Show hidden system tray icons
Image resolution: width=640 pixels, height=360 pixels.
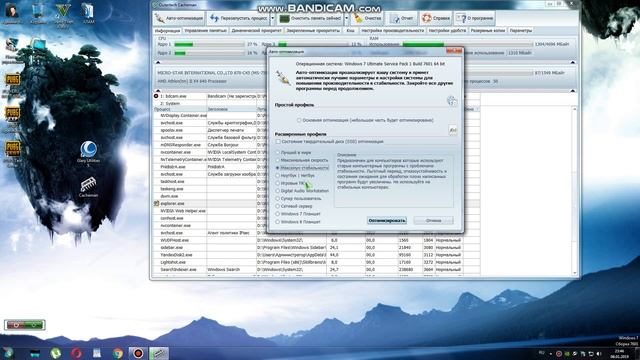(550, 353)
